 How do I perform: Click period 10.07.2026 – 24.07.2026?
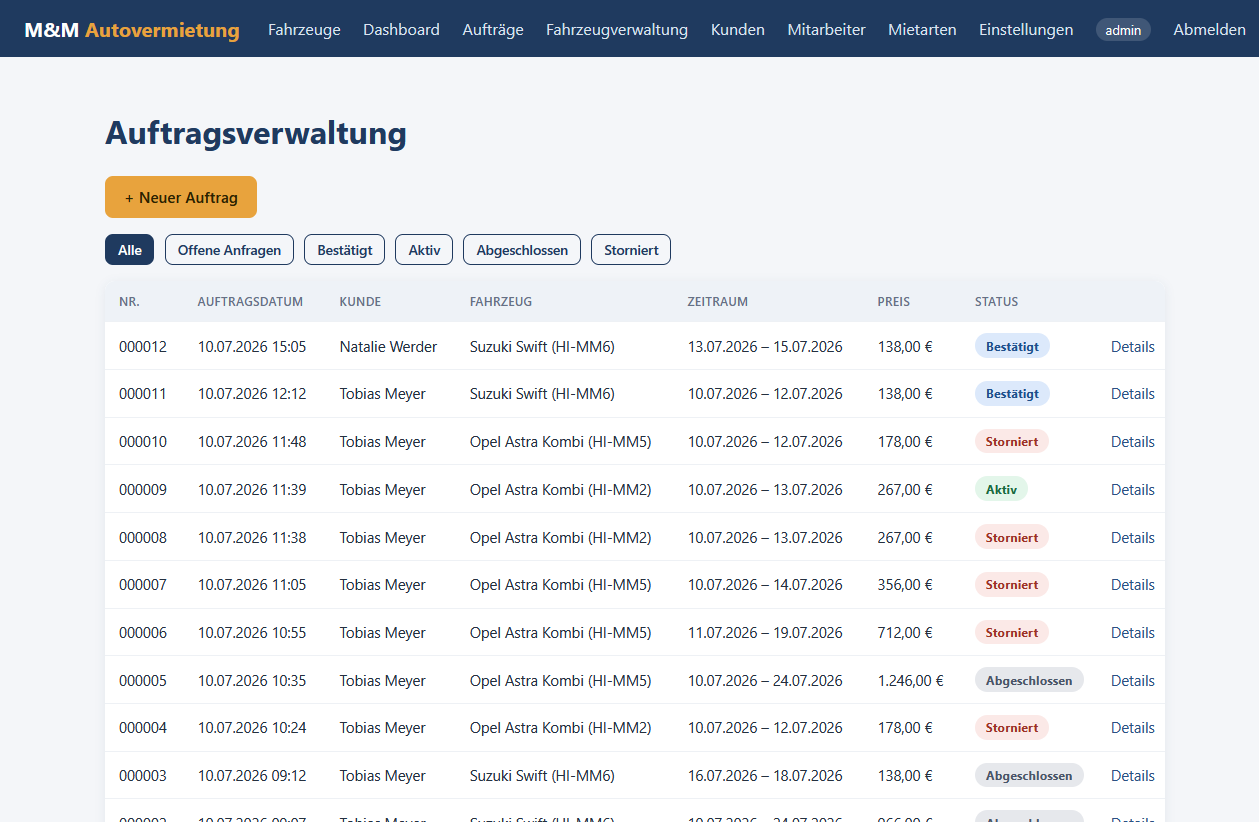point(765,681)
